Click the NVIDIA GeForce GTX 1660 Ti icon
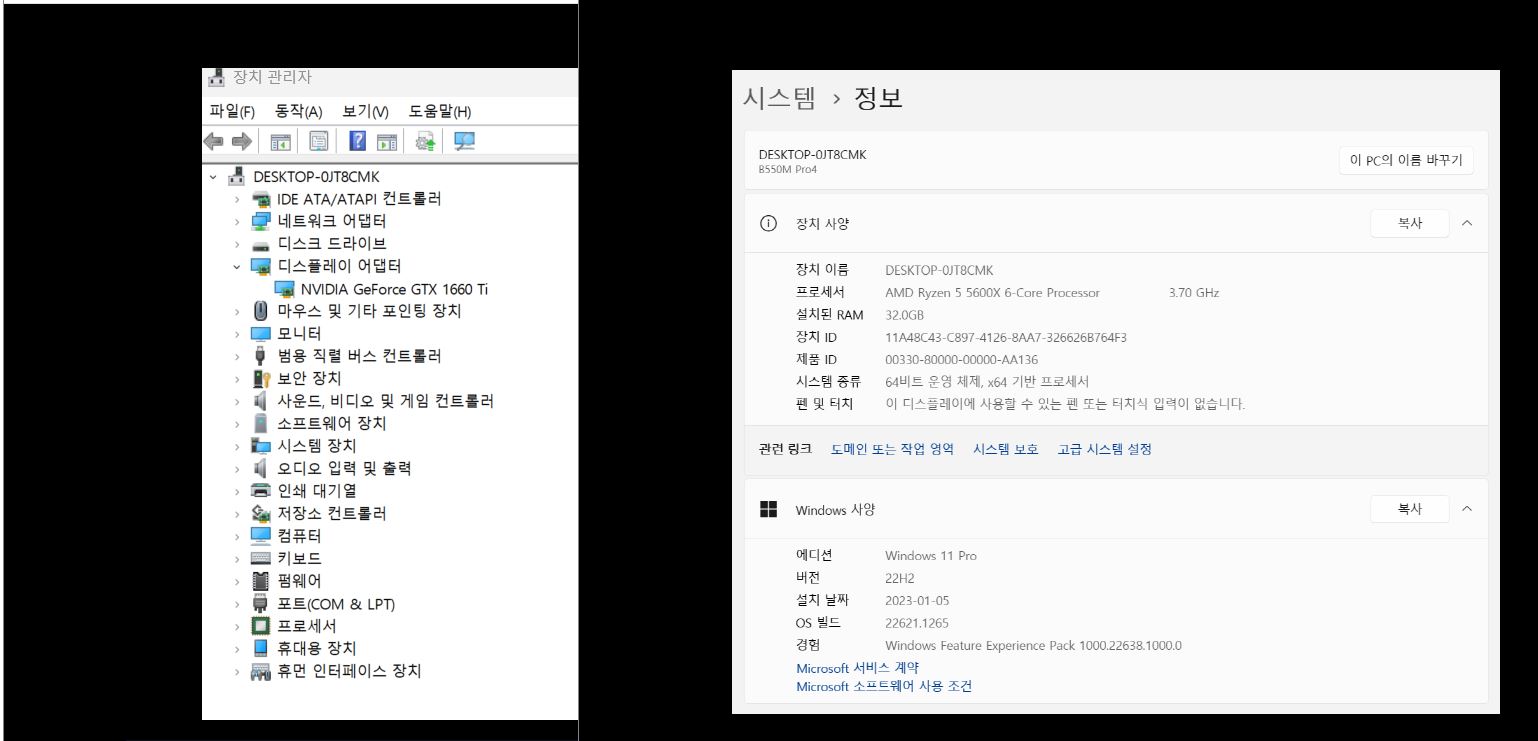The height and width of the screenshot is (741, 1538). pos(284,289)
